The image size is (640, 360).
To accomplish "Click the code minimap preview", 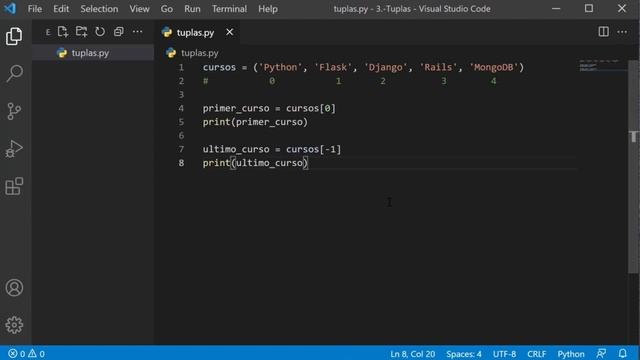I will point(602,66).
